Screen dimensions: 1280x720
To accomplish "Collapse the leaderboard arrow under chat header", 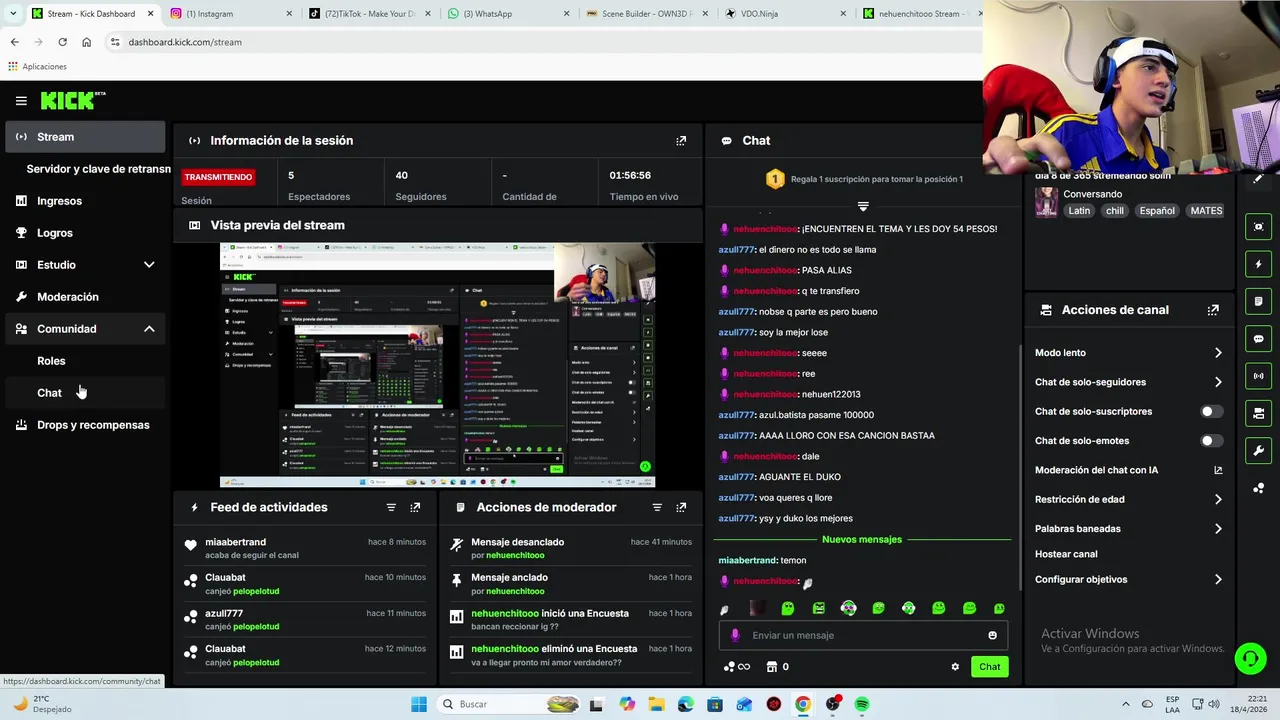I will pyautogui.click(x=863, y=206).
